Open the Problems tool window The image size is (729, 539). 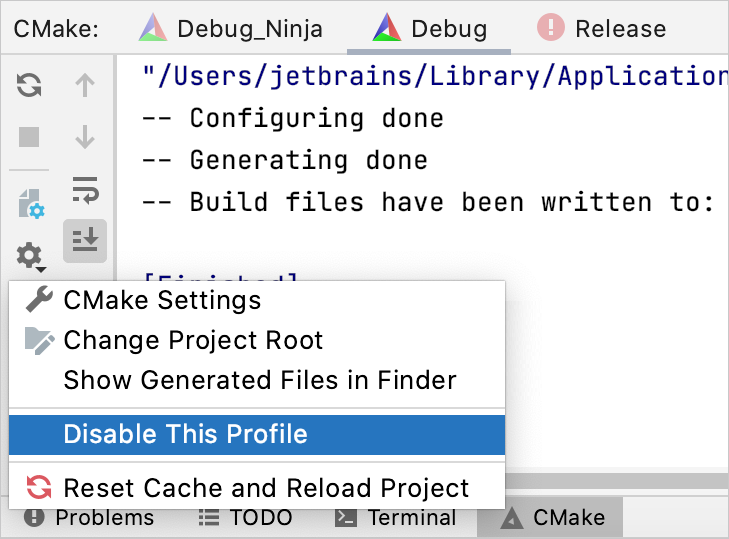[90, 518]
